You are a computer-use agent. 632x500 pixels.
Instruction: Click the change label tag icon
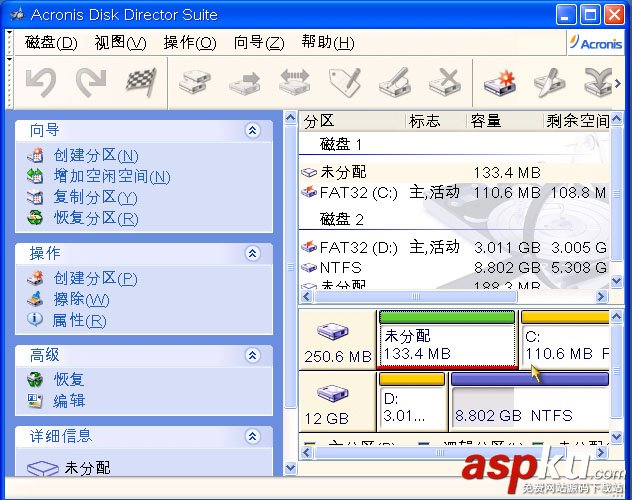(345, 82)
